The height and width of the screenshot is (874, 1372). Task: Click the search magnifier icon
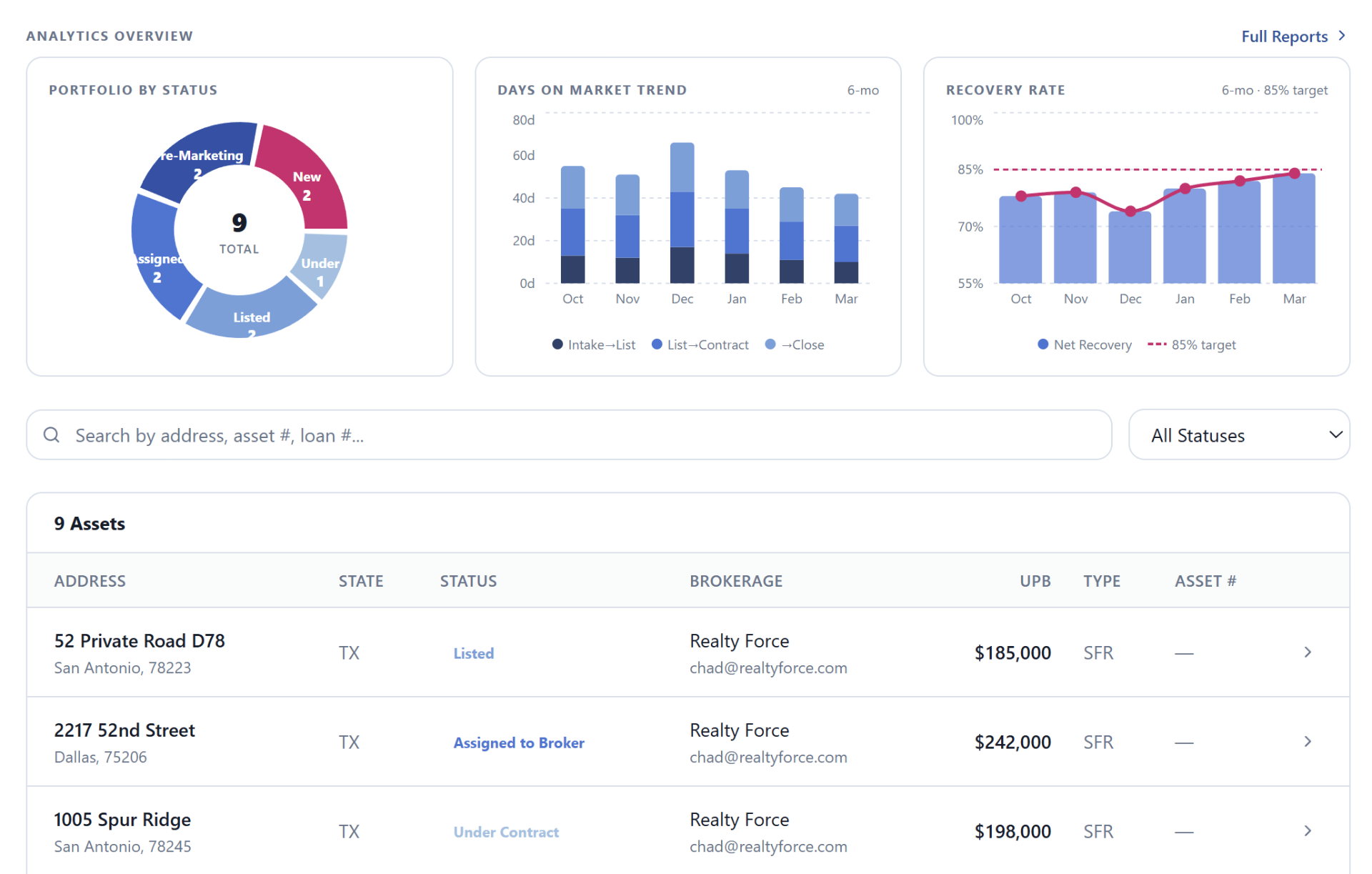51,434
